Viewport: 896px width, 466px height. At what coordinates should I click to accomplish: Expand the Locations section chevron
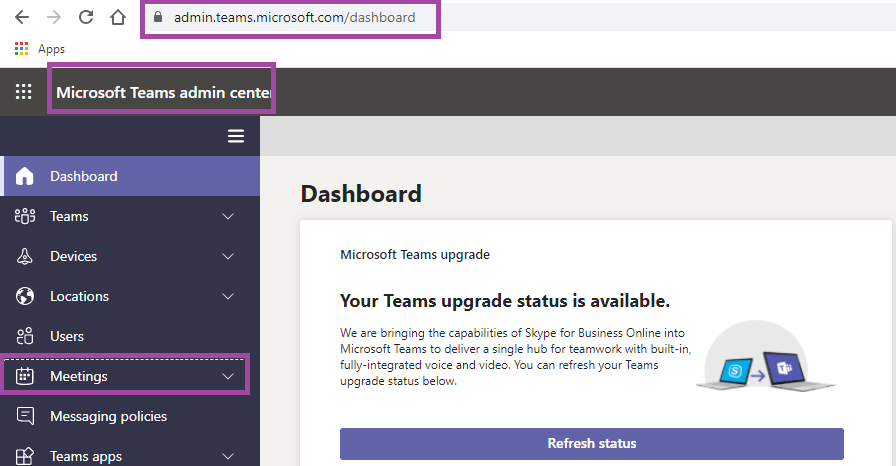228,296
